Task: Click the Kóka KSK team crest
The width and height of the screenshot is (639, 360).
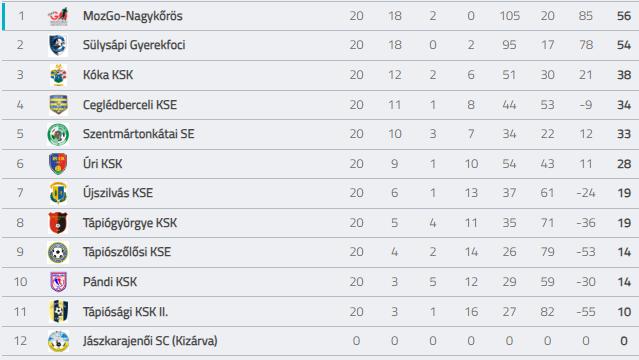Action: (x=58, y=75)
